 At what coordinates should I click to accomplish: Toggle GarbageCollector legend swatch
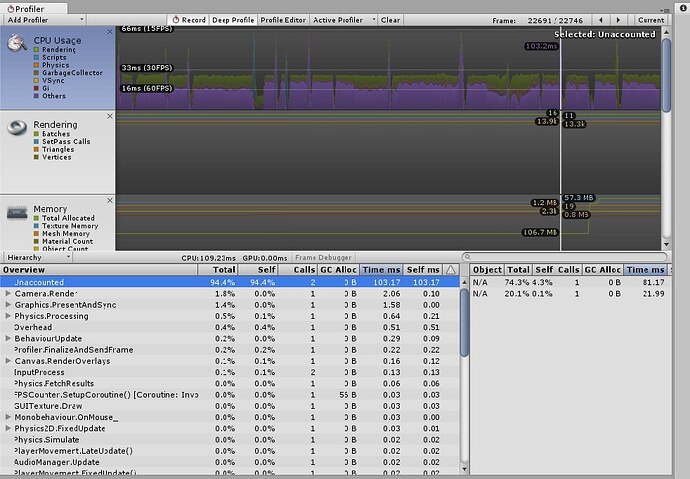click(37, 73)
